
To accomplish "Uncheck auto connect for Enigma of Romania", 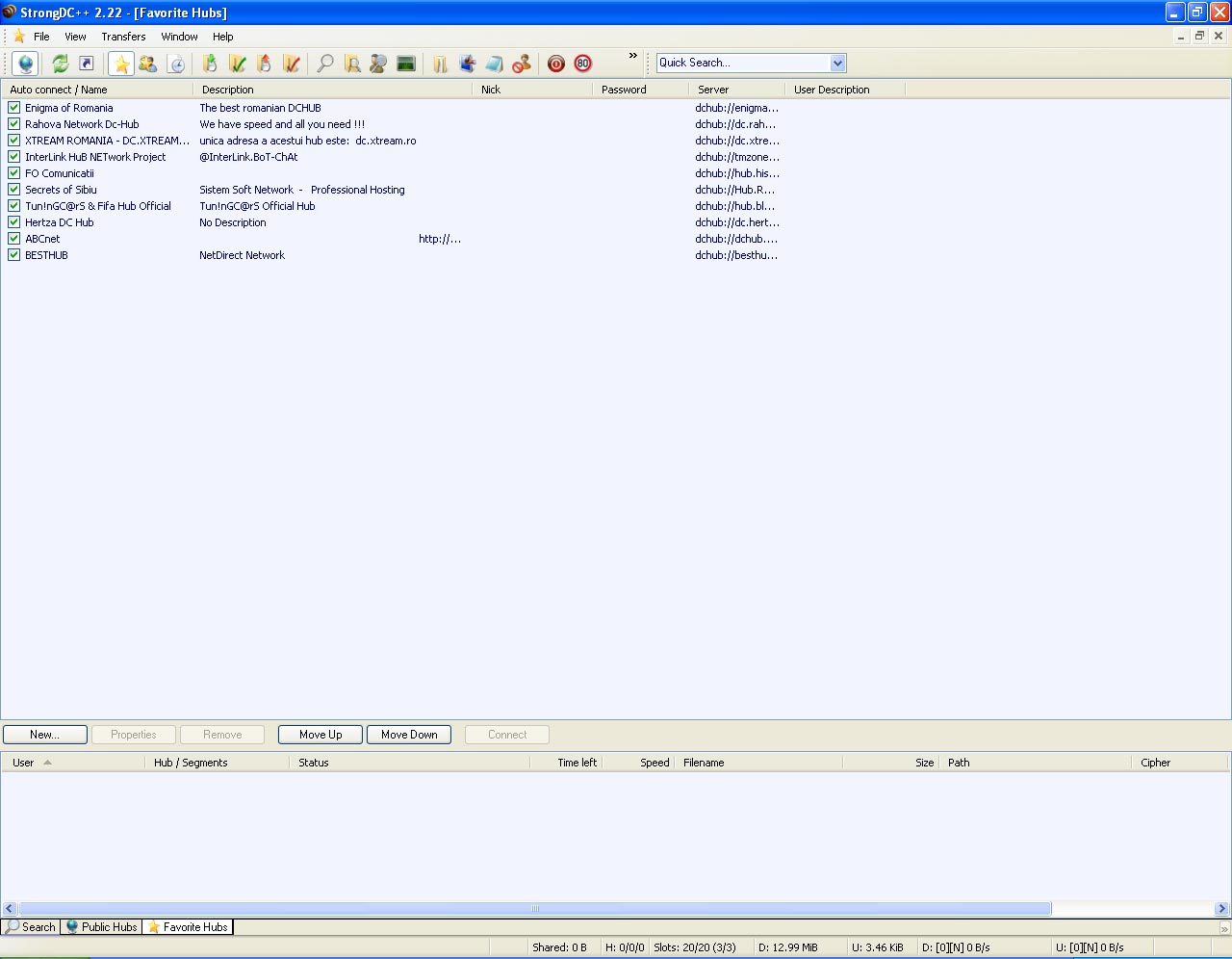I will click(14, 108).
